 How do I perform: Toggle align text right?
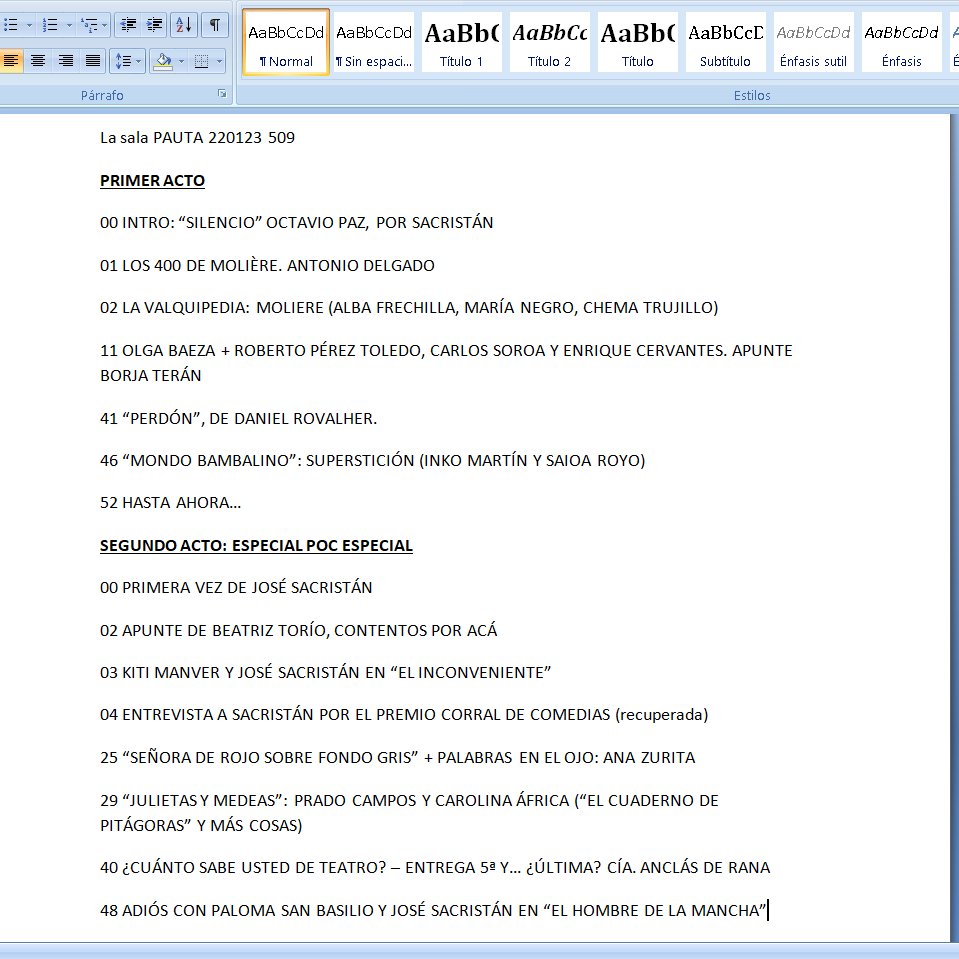coord(65,61)
